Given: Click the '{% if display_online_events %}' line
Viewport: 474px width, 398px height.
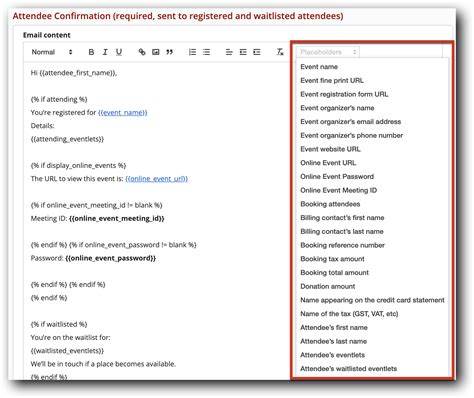Looking at the screenshot, I should [78, 165].
